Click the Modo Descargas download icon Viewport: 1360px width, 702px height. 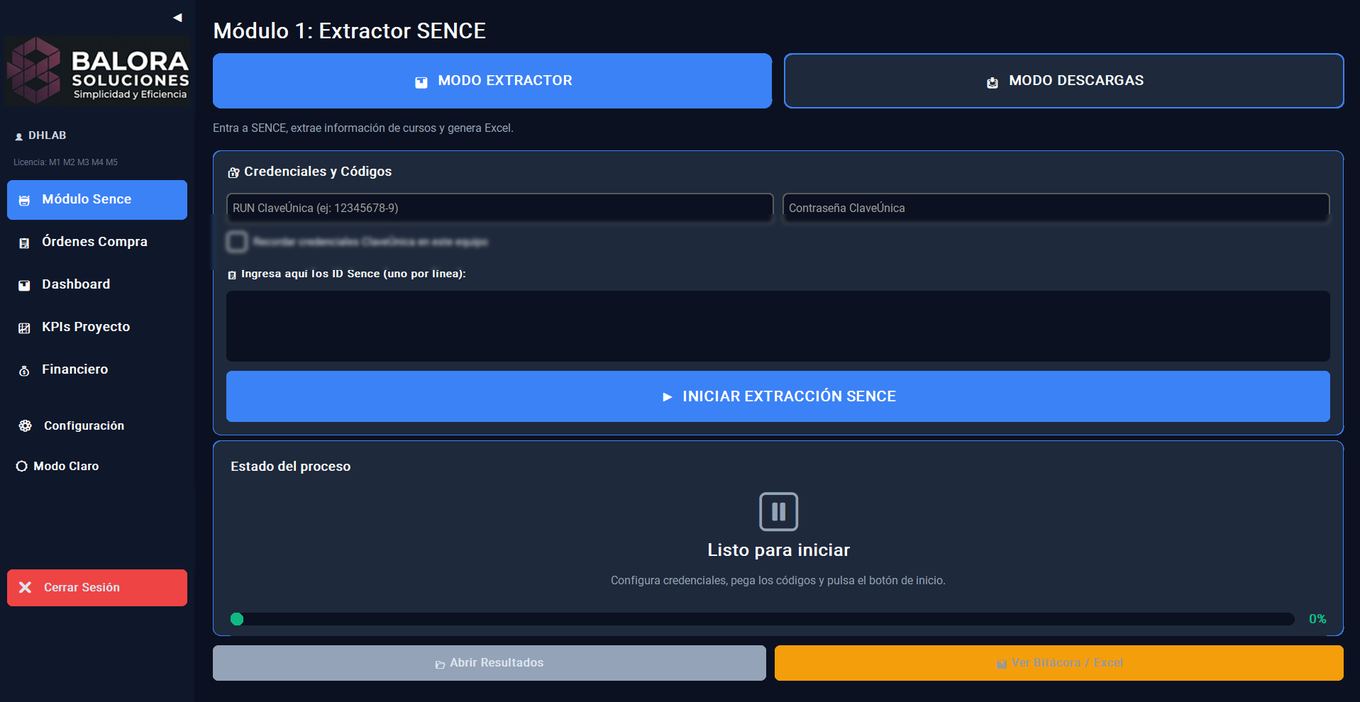992,82
